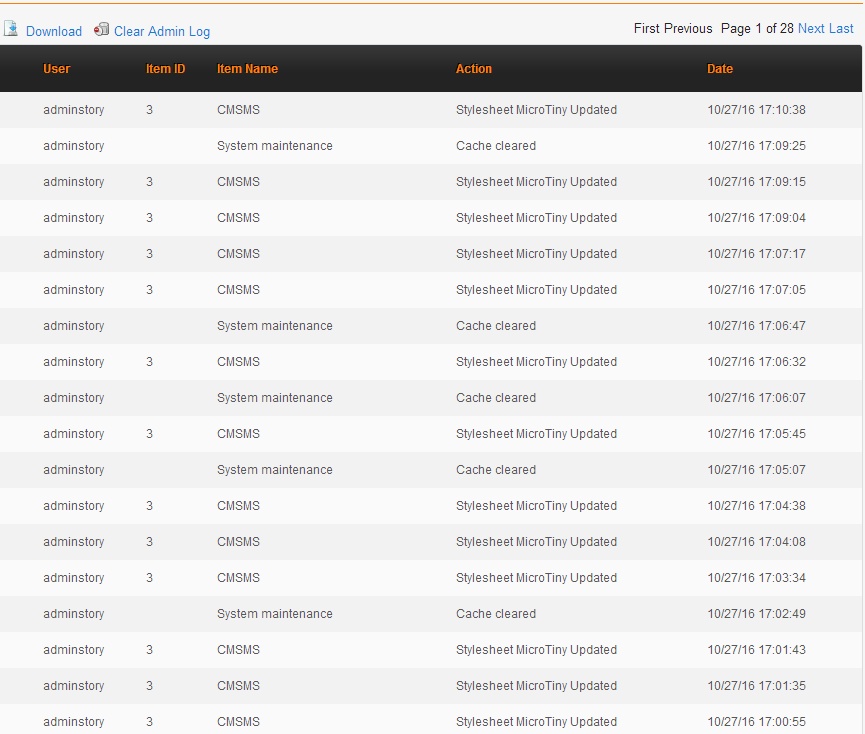Jump to the Last log page

pyautogui.click(x=842, y=28)
